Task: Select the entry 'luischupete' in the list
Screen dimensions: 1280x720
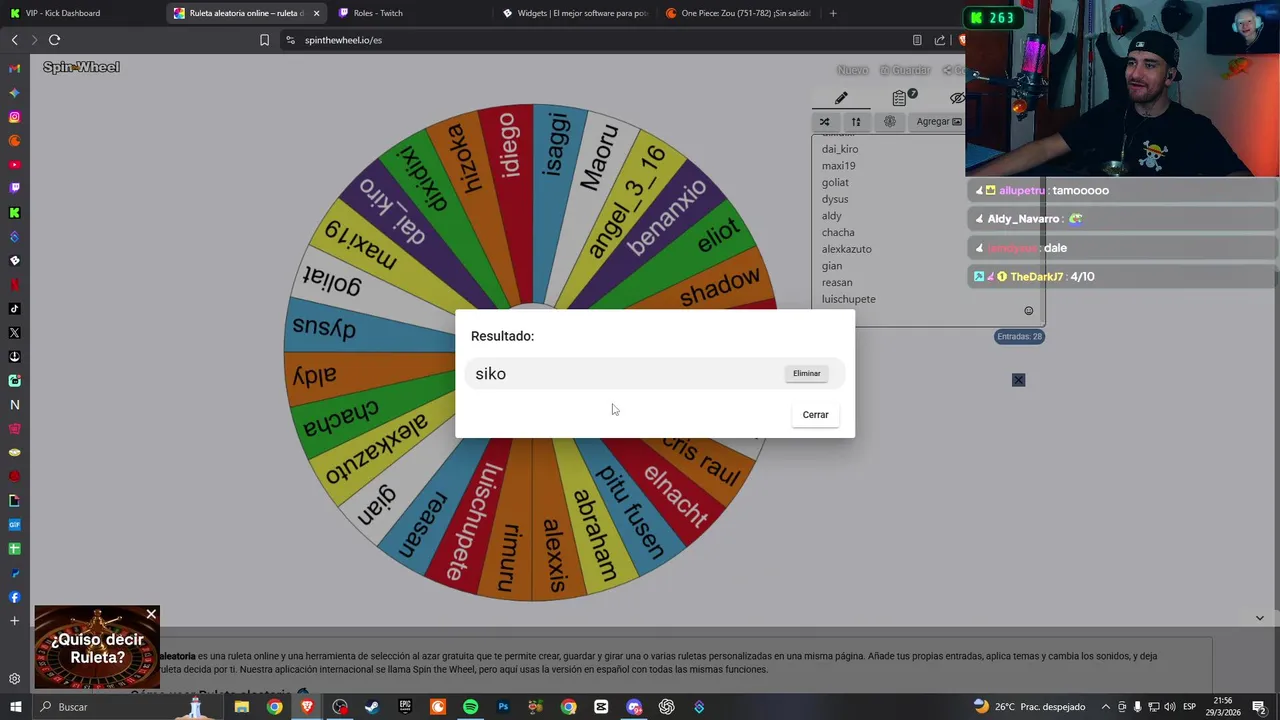Action: (848, 299)
